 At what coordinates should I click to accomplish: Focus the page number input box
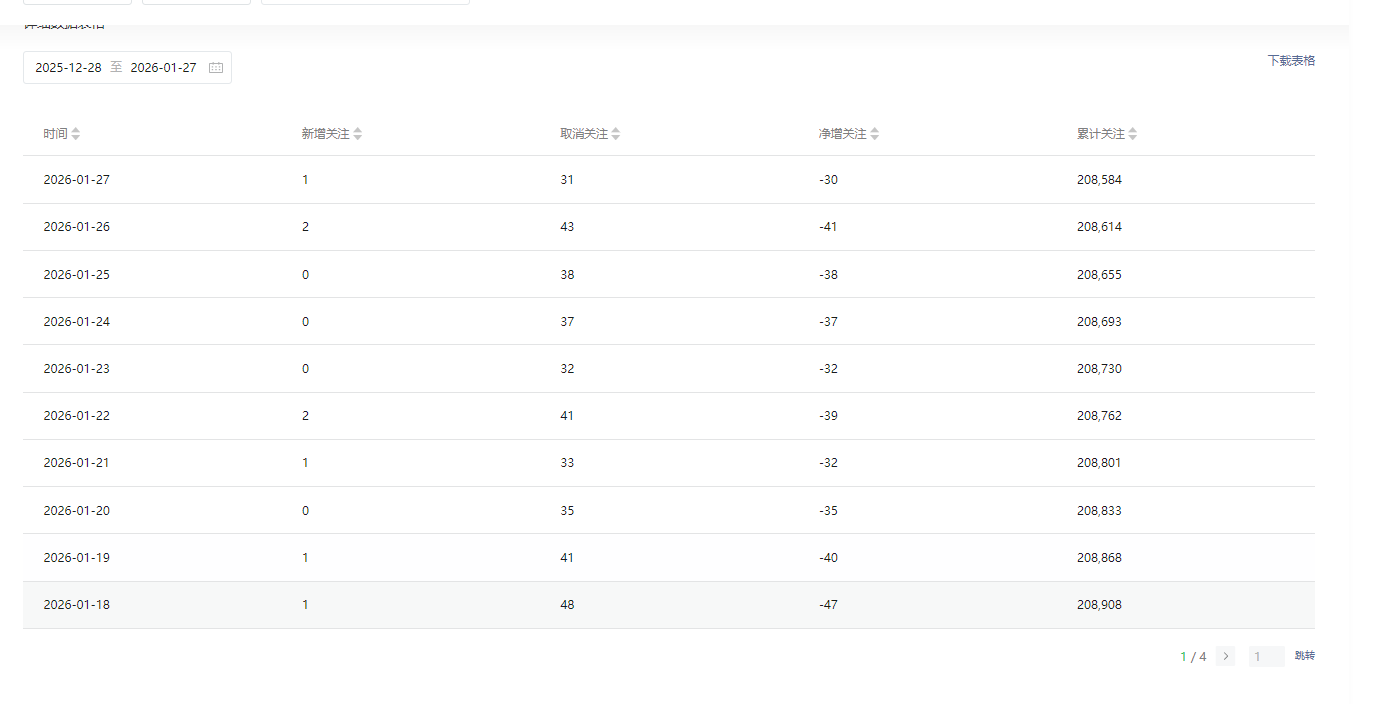coord(1265,657)
